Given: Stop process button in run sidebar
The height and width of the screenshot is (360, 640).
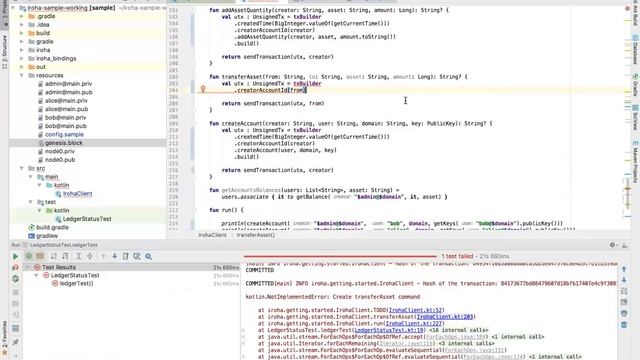Looking at the screenshot, I should pyautogui.click(x=15, y=292).
